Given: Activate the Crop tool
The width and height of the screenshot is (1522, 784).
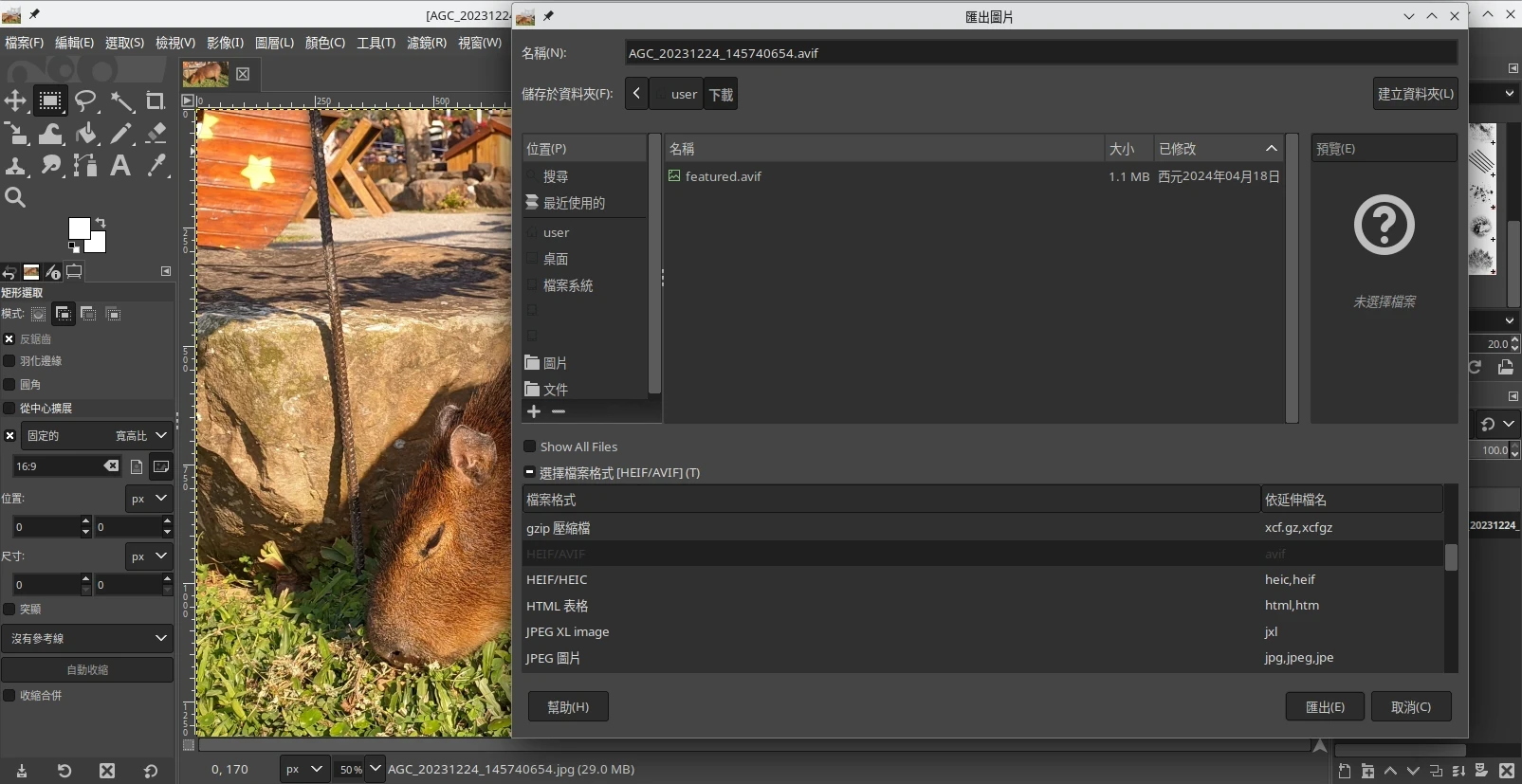Looking at the screenshot, I should (156, 100).
